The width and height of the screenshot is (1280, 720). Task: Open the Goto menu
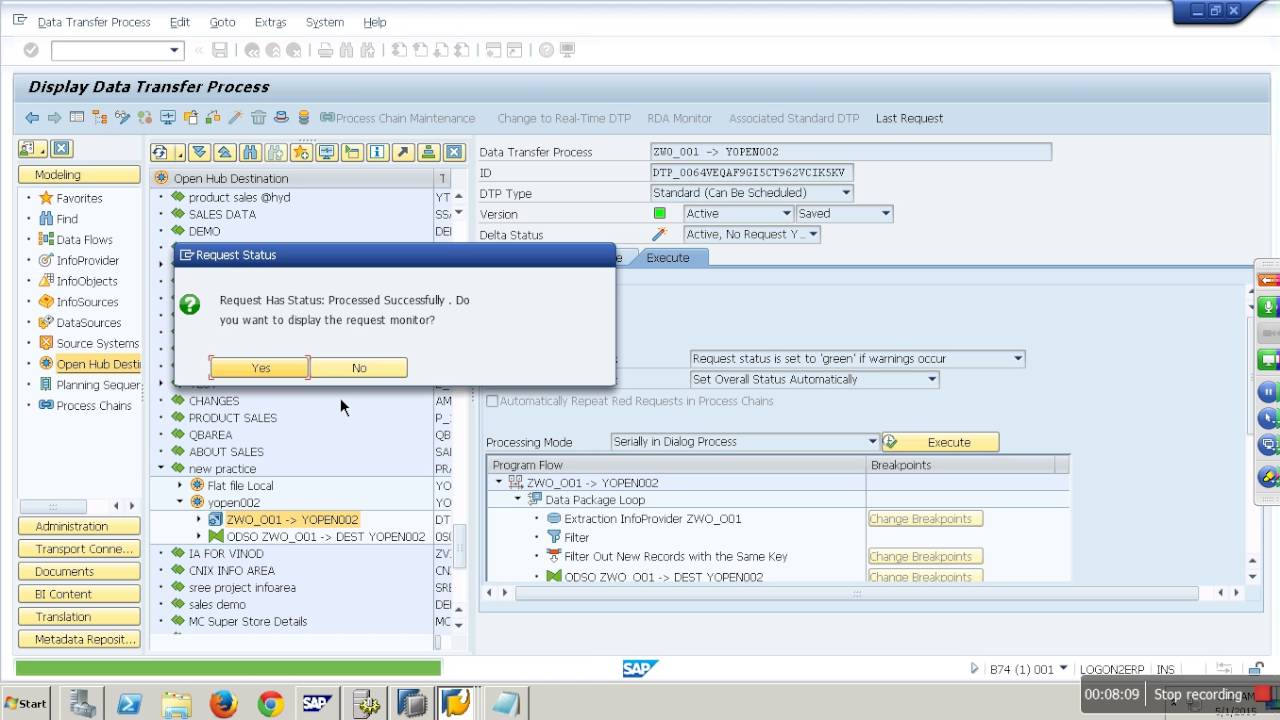(x=222, y=22)
